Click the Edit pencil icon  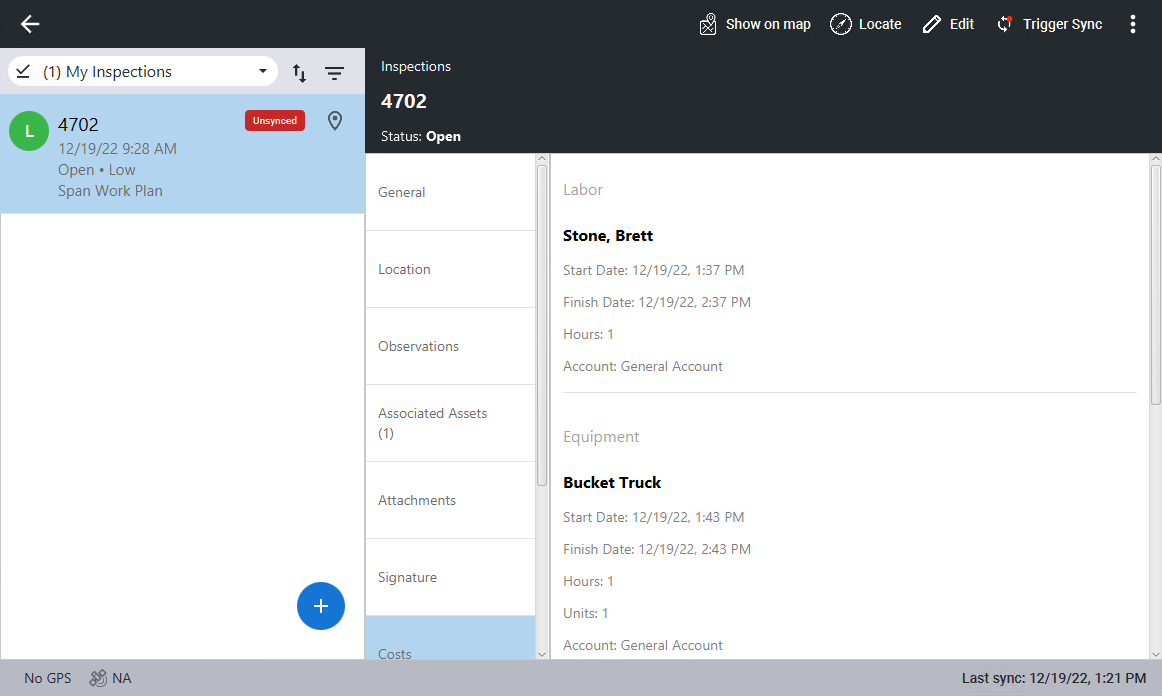(932, 24)
